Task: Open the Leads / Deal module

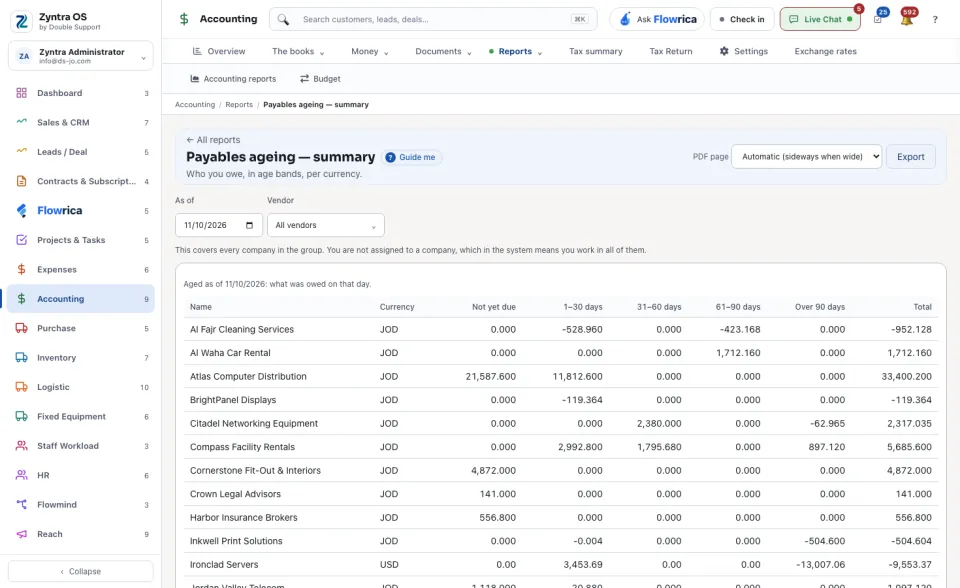Action: 81,152
